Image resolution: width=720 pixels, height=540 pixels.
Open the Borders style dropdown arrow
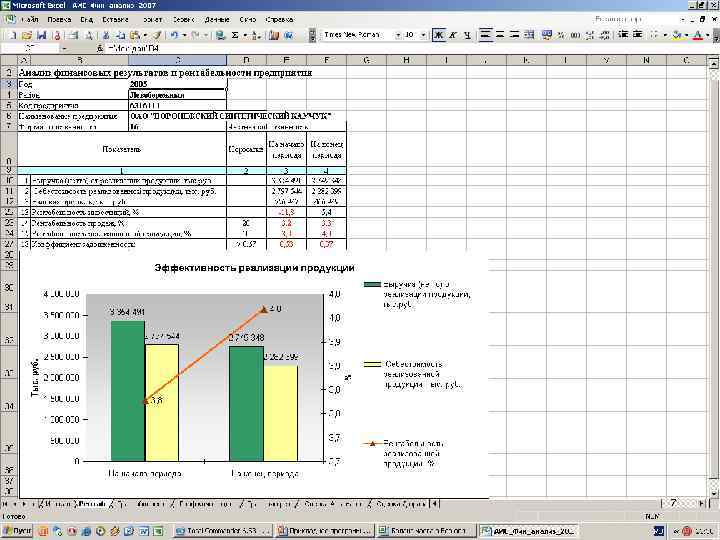click(664, 35)
